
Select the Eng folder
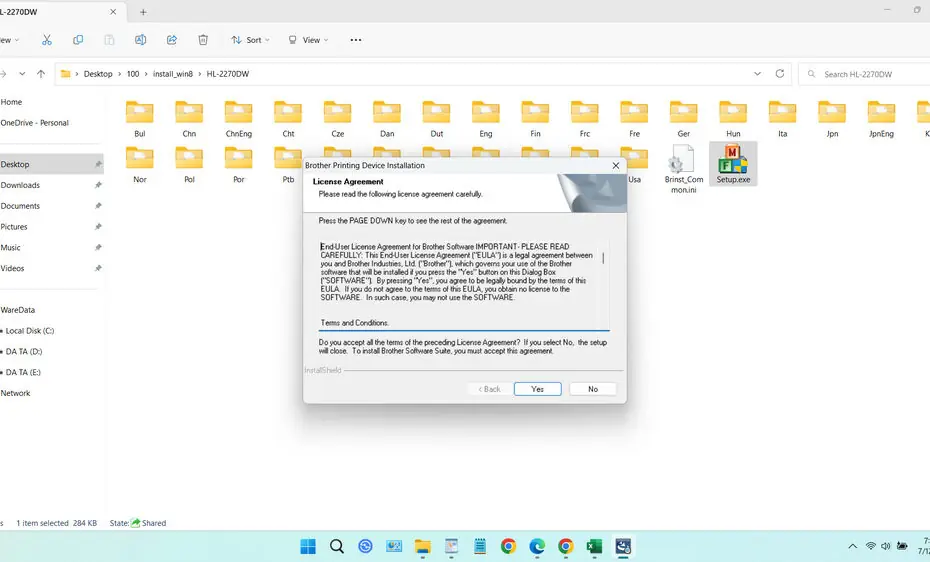486,119
